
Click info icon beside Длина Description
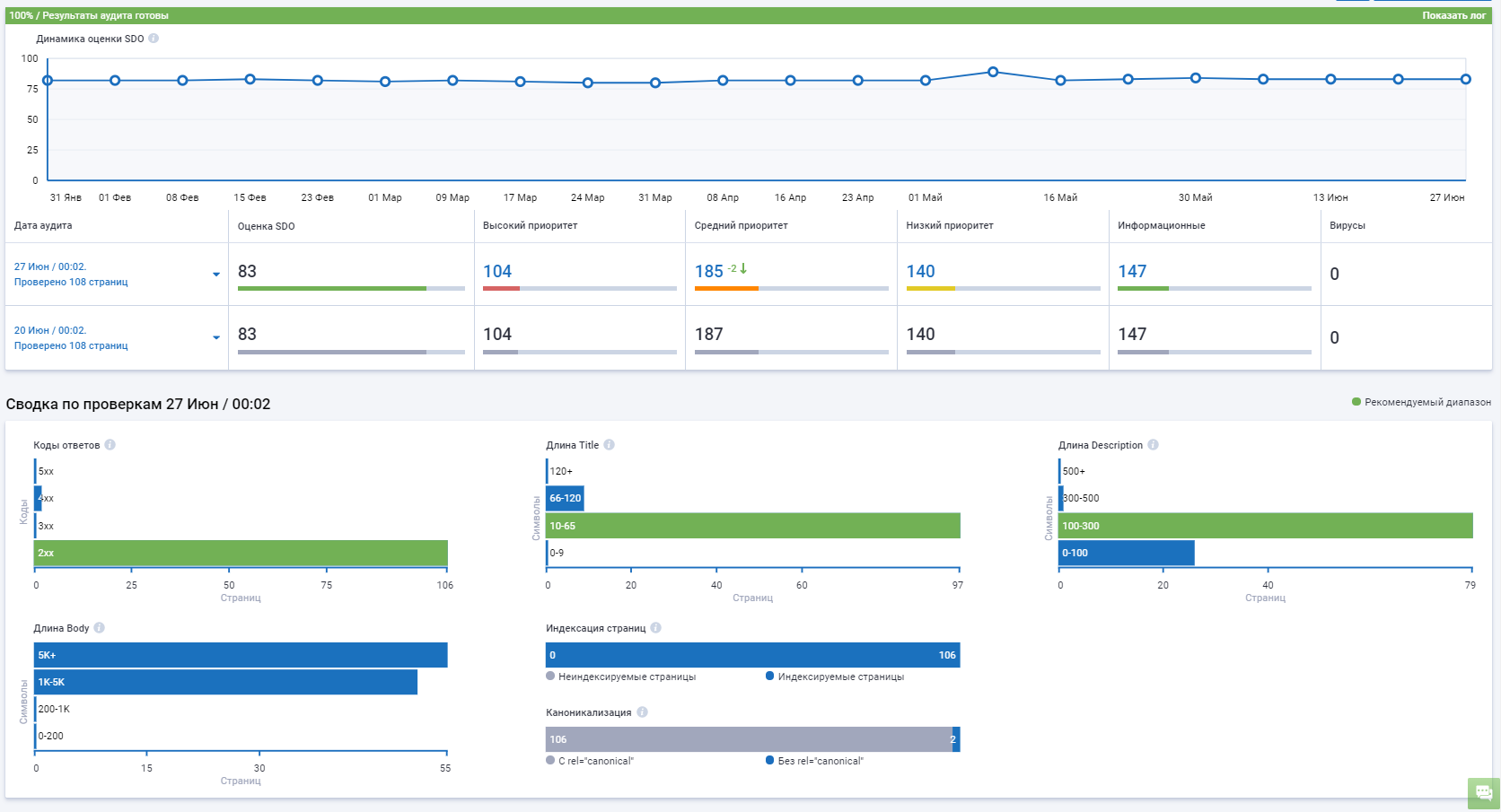1153,445
